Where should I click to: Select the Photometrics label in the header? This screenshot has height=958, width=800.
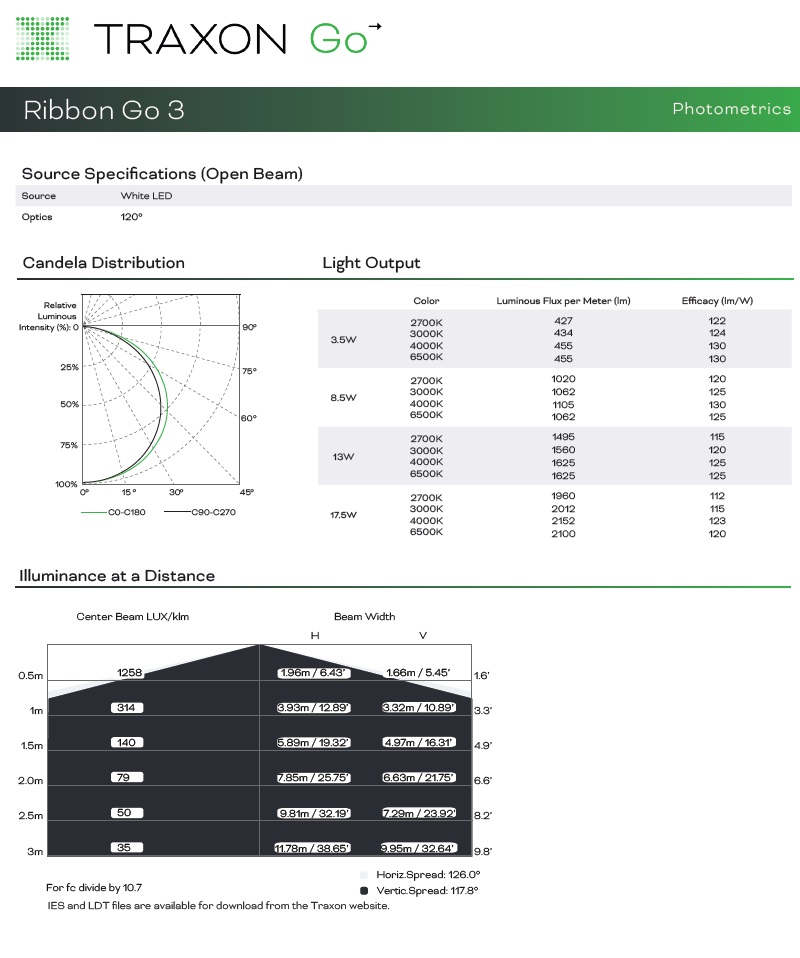(x=731, y=109)
